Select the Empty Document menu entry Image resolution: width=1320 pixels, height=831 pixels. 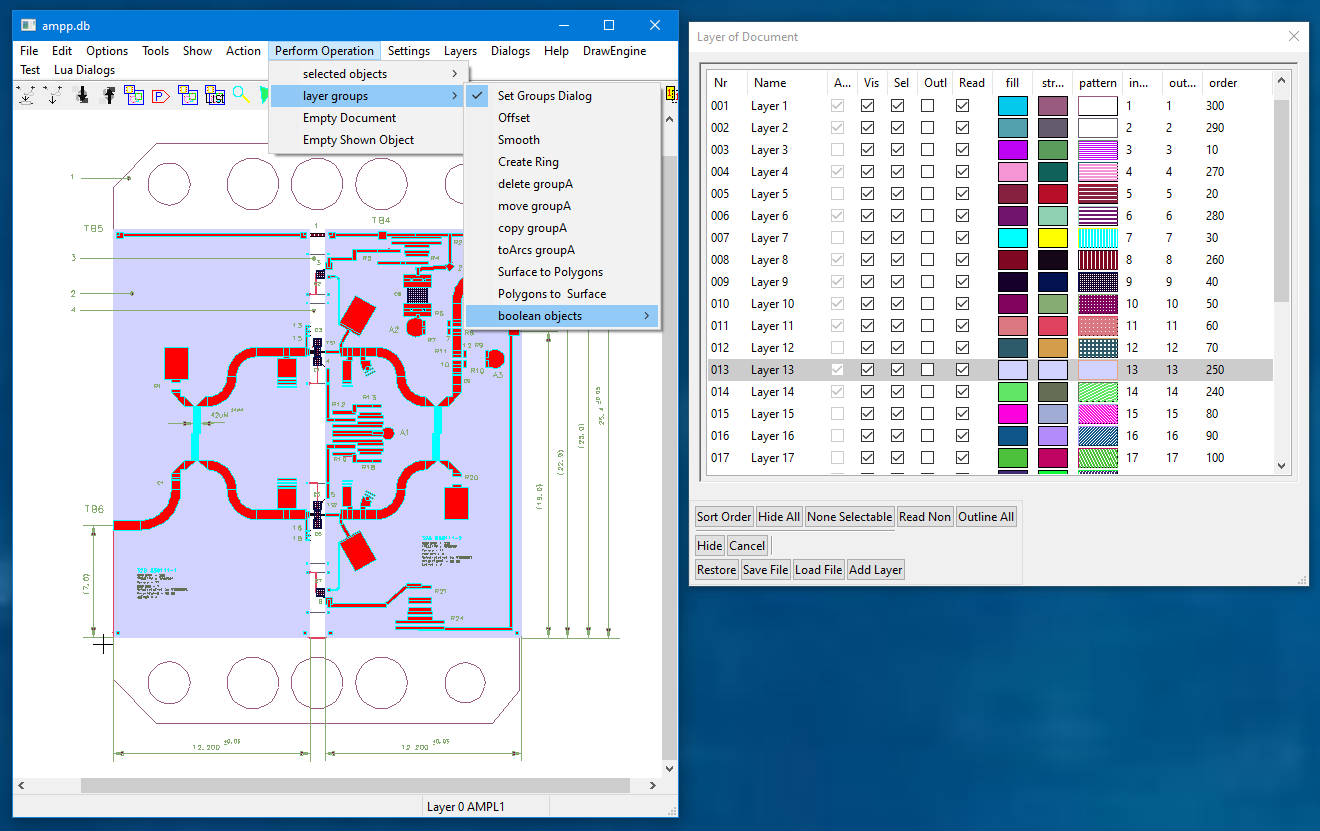coord(349,118)
